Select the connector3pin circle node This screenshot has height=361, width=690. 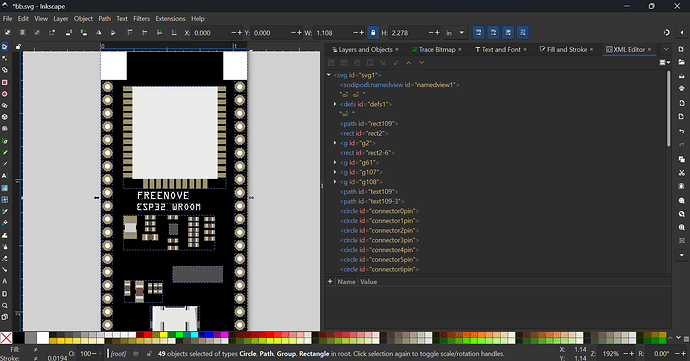pyautogui.click(x=379, y=240)
